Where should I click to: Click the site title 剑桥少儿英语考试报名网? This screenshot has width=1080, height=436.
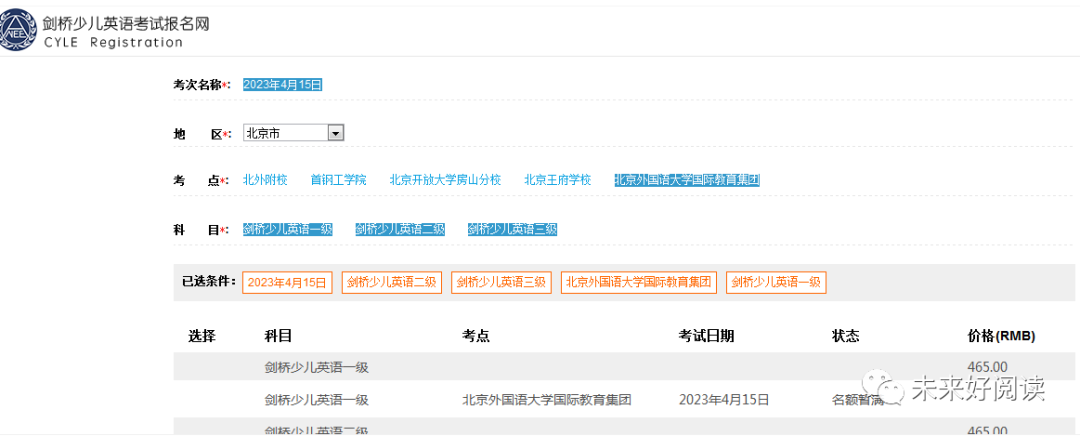[125, 23]
